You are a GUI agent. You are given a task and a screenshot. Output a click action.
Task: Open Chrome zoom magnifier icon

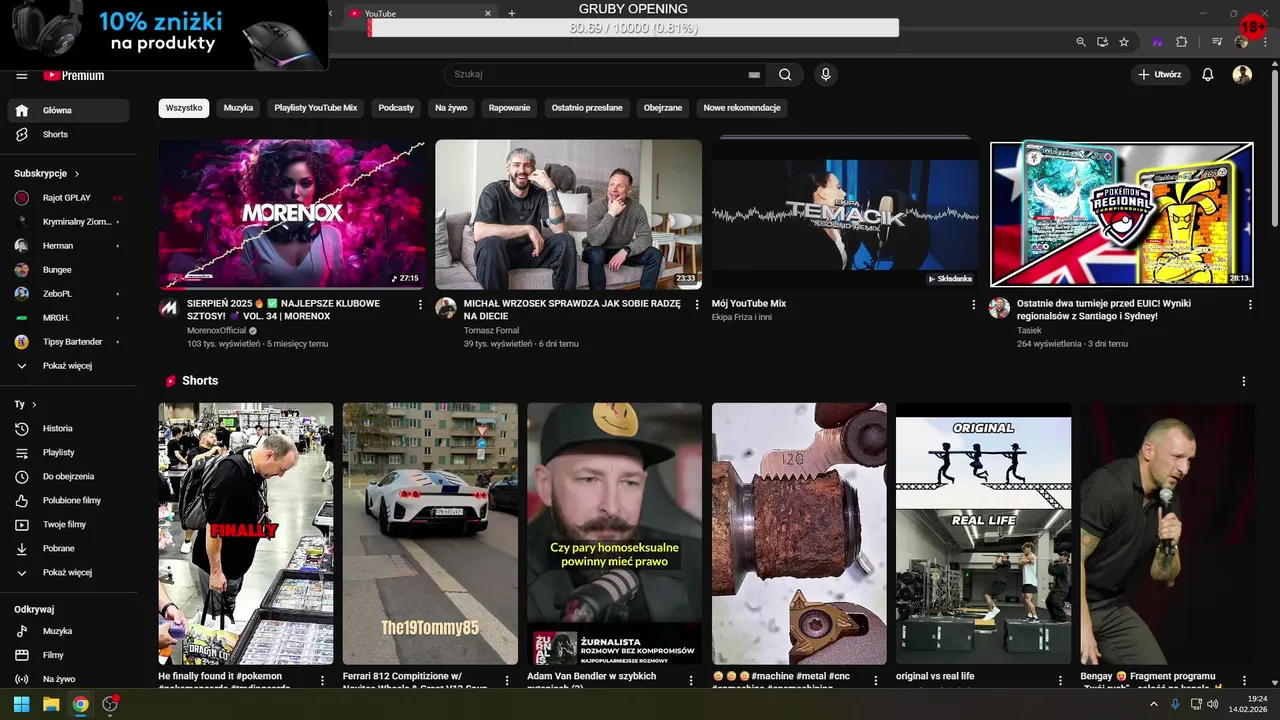click(1081, 42)
